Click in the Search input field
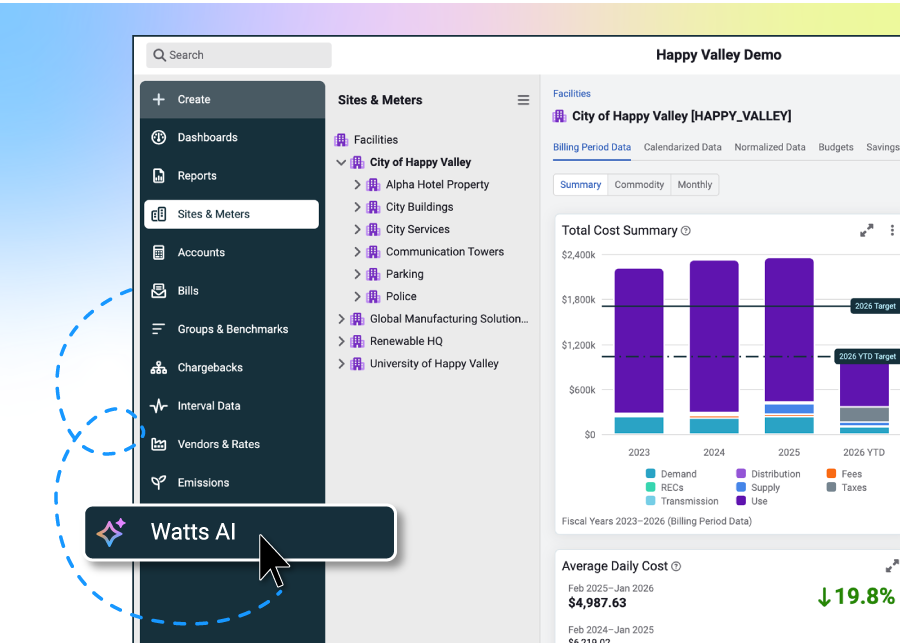This screenshot has width=900, height=643. (239, 55)
